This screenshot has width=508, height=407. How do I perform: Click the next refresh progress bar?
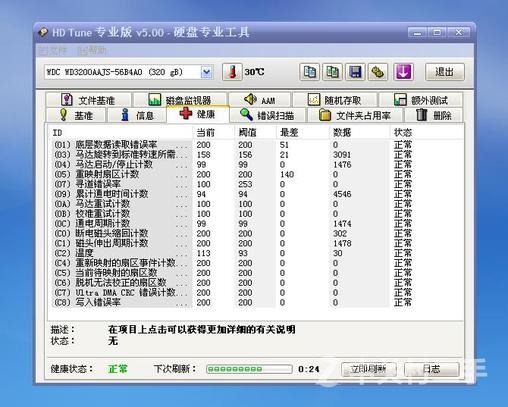pyautogui.click(x=249, y=369)
